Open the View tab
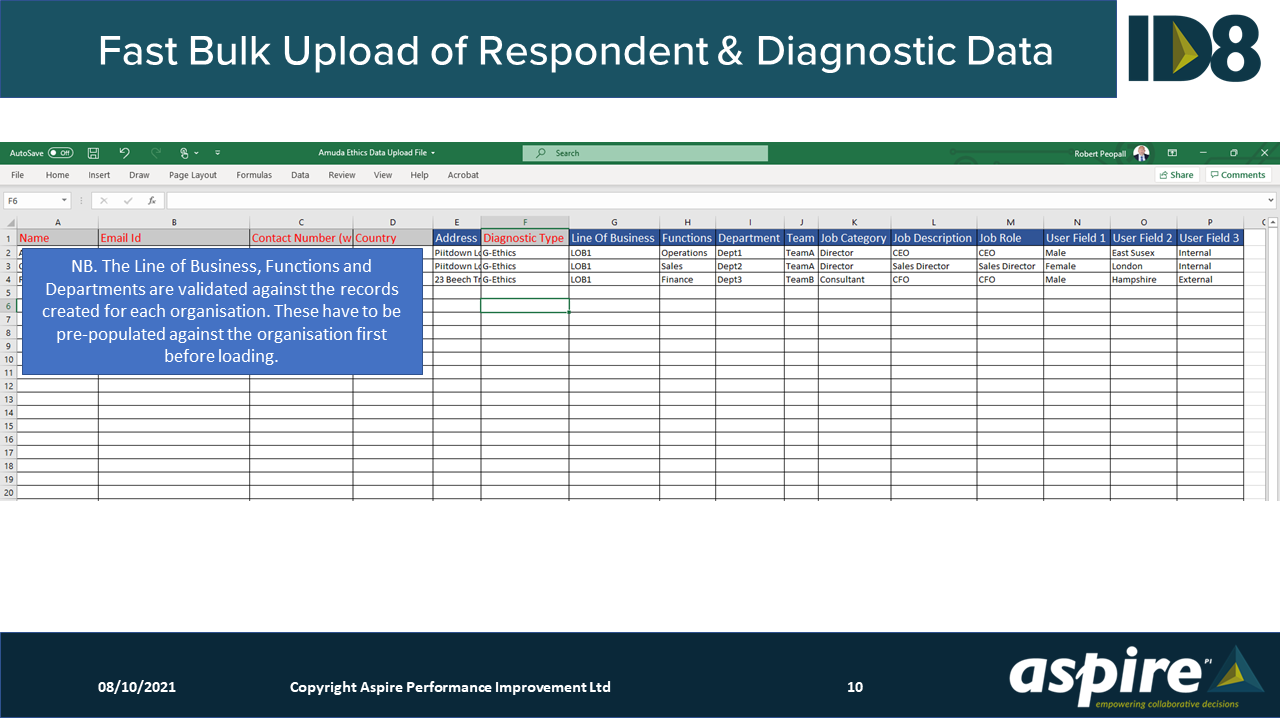This screenshot has width=1280, height=720. coord(383,175)
